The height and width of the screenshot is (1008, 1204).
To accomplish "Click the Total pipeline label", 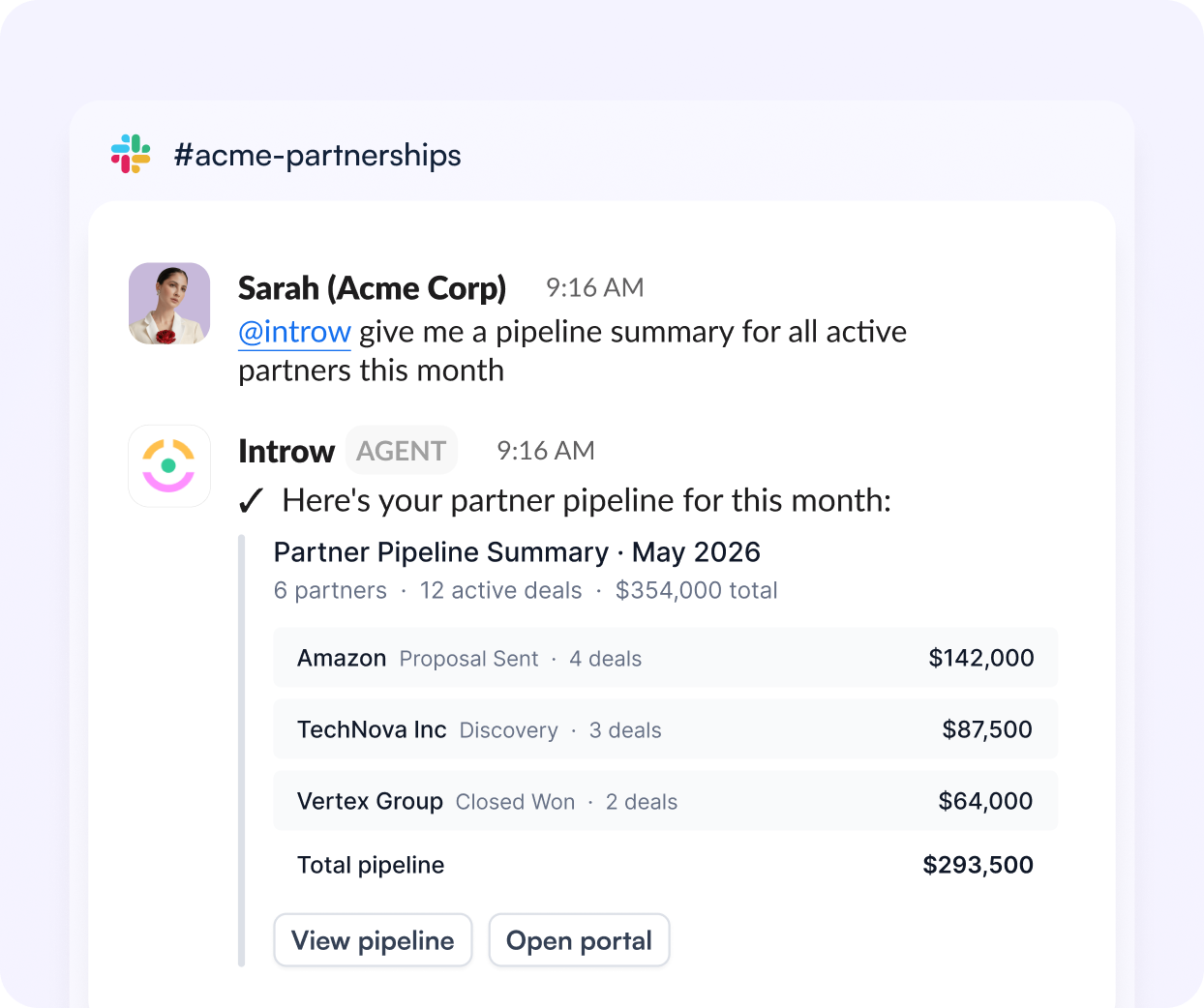I will point(371,865).
